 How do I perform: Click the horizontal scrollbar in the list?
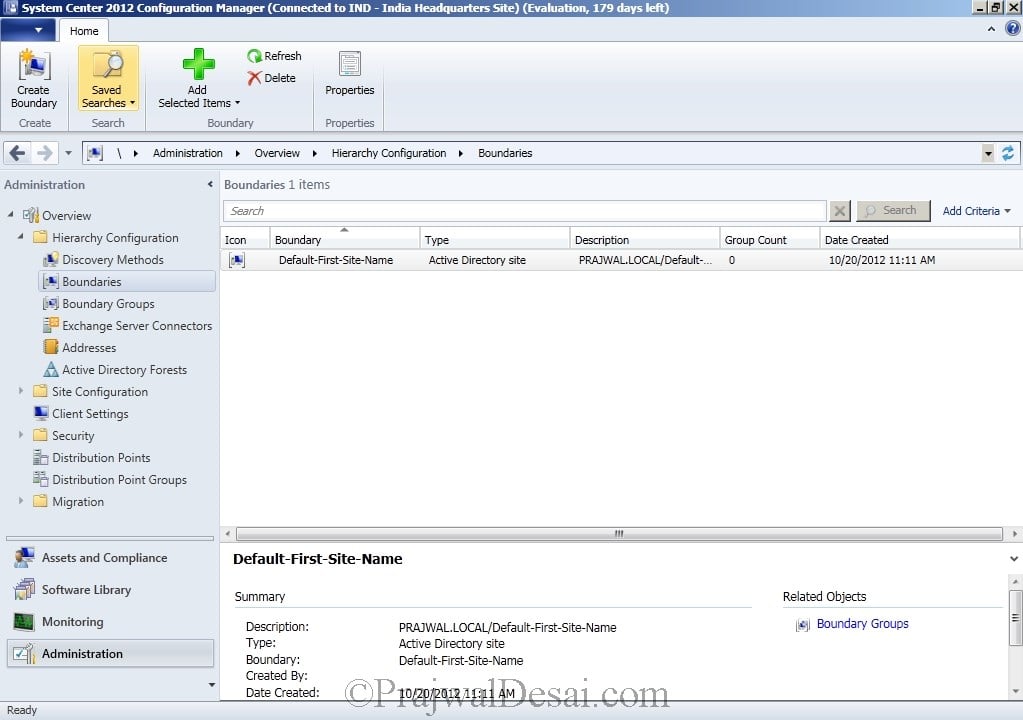click(x=618, y=533)
